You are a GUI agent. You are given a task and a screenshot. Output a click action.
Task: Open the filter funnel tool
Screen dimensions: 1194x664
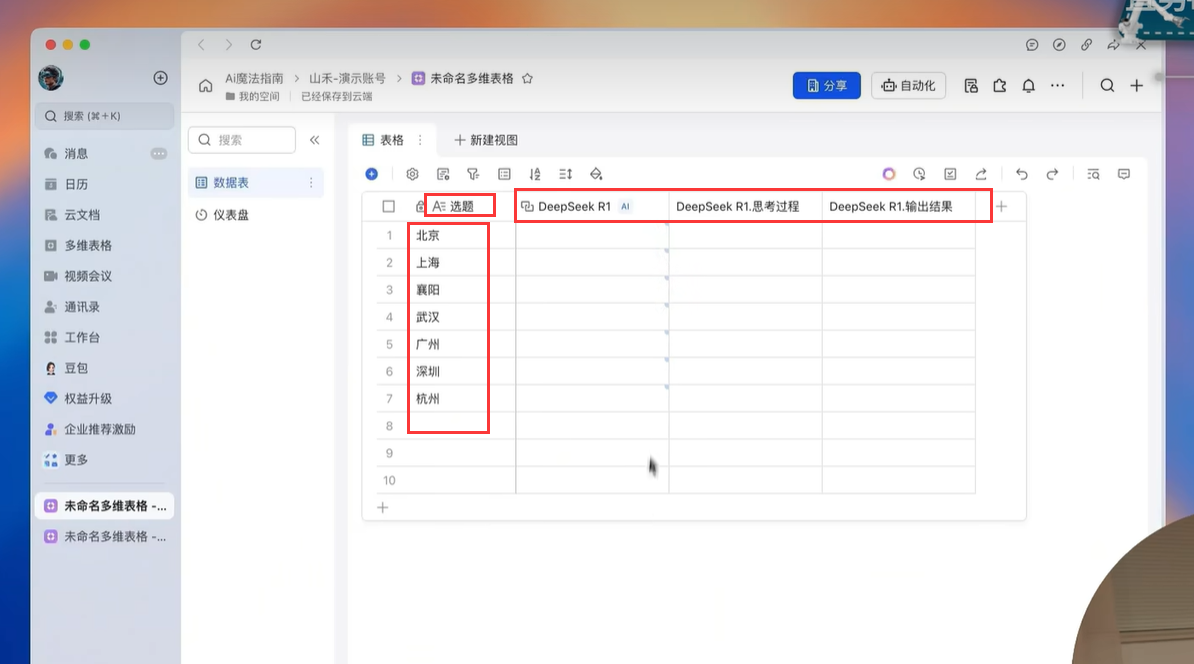tap(473, 174)
